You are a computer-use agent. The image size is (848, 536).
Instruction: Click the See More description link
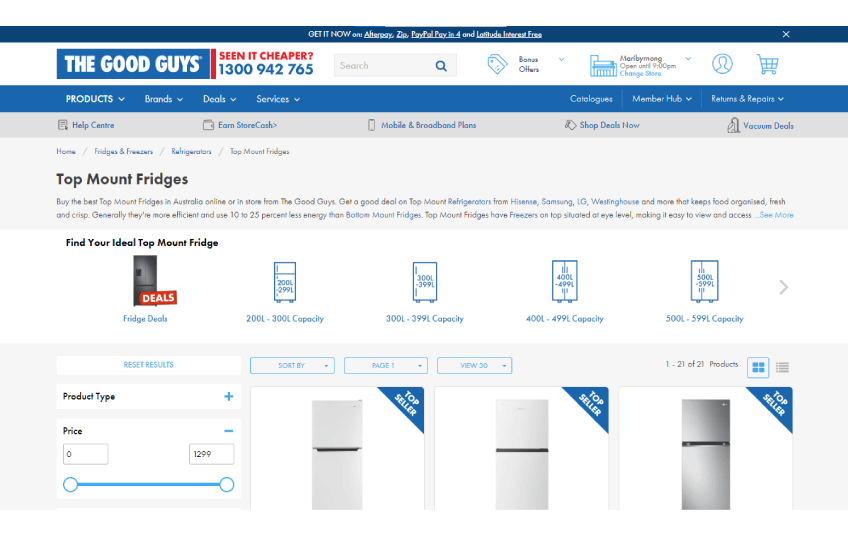(776, 215)
